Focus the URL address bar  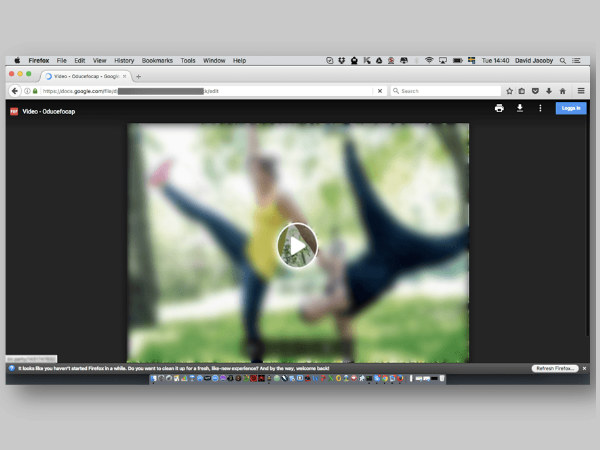(200, 91)
